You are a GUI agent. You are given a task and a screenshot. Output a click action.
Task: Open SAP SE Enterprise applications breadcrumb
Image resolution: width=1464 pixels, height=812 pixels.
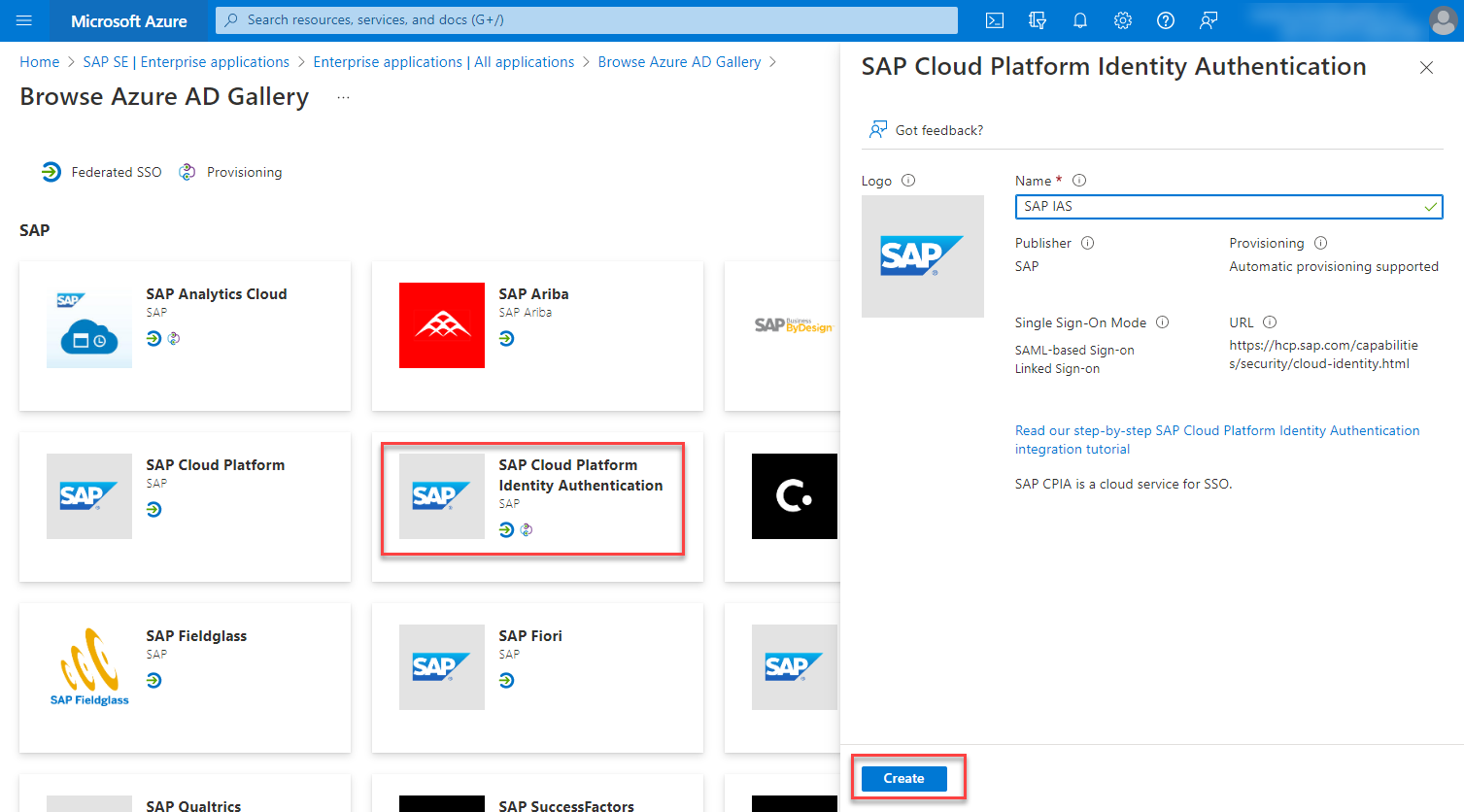187,62
